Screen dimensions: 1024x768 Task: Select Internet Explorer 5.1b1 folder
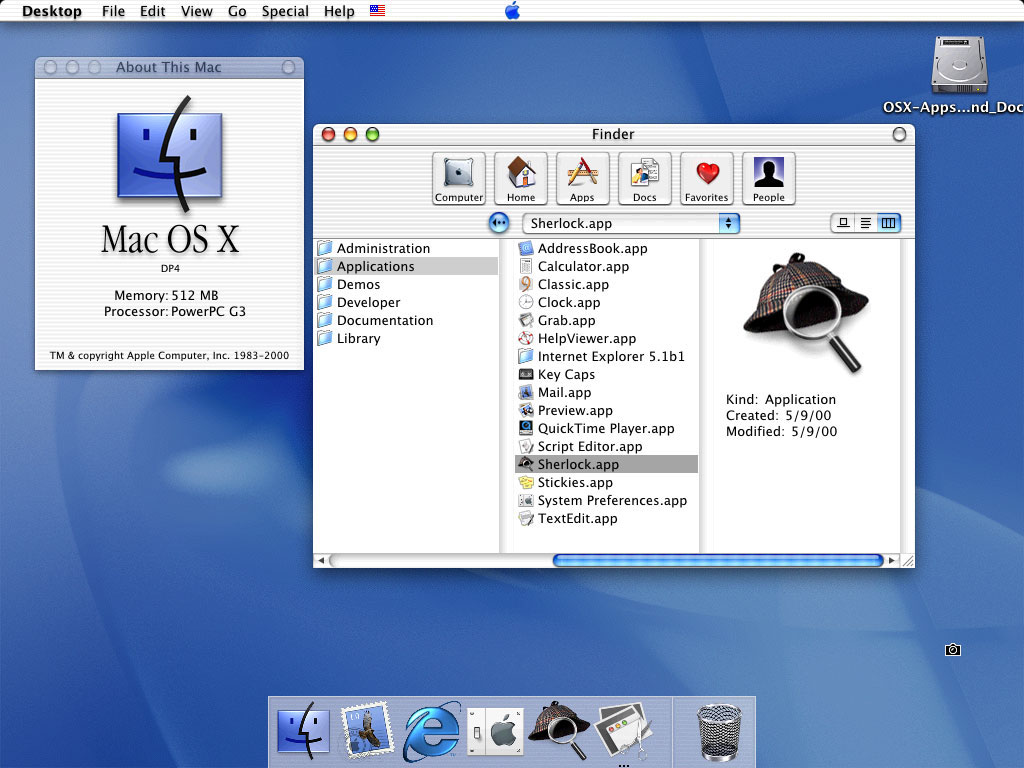point(607,357)
